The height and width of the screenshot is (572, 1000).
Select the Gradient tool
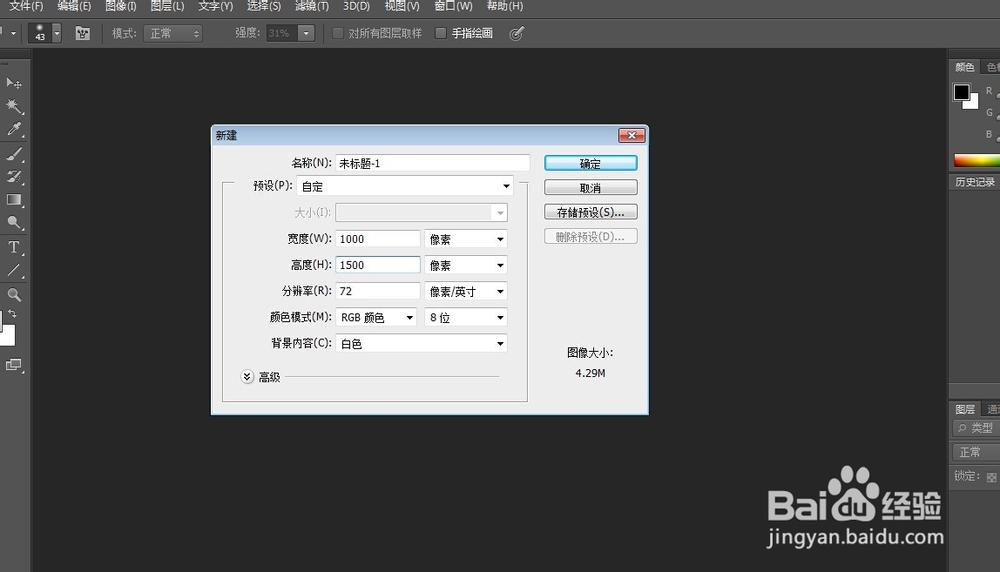pyautogui.click(x=13, y=200)
